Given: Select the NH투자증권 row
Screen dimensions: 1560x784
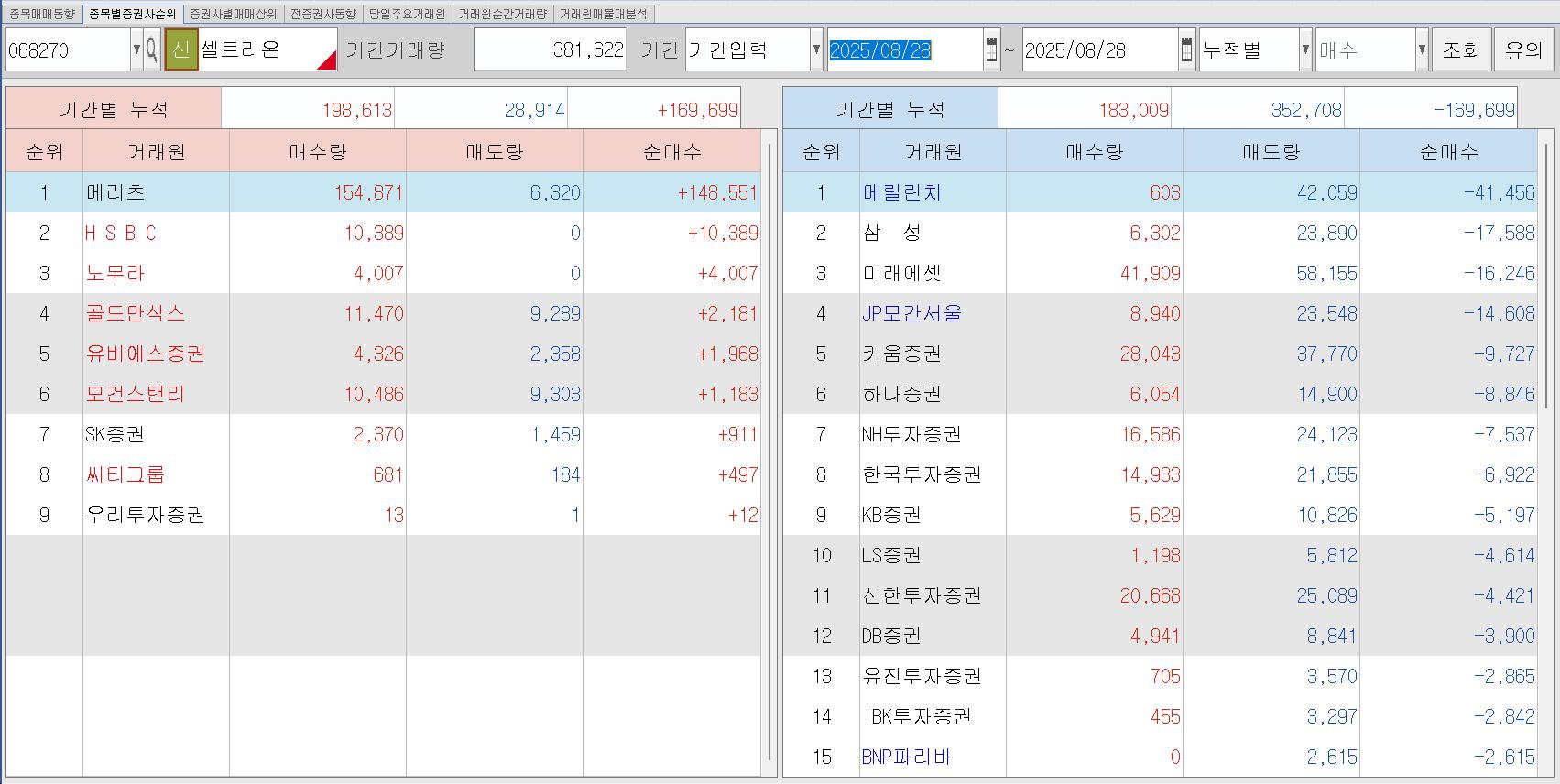Looking at the screenshot, I should [x=1160, y=434].
